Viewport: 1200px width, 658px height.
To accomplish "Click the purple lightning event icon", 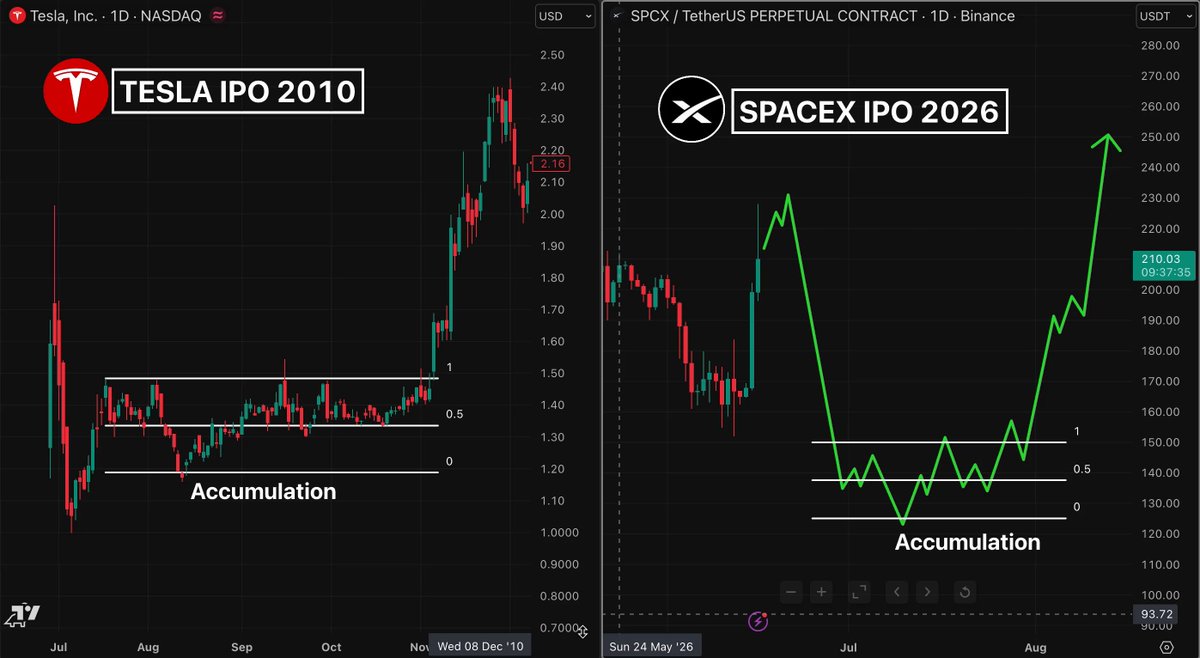I will coord(758,622).
